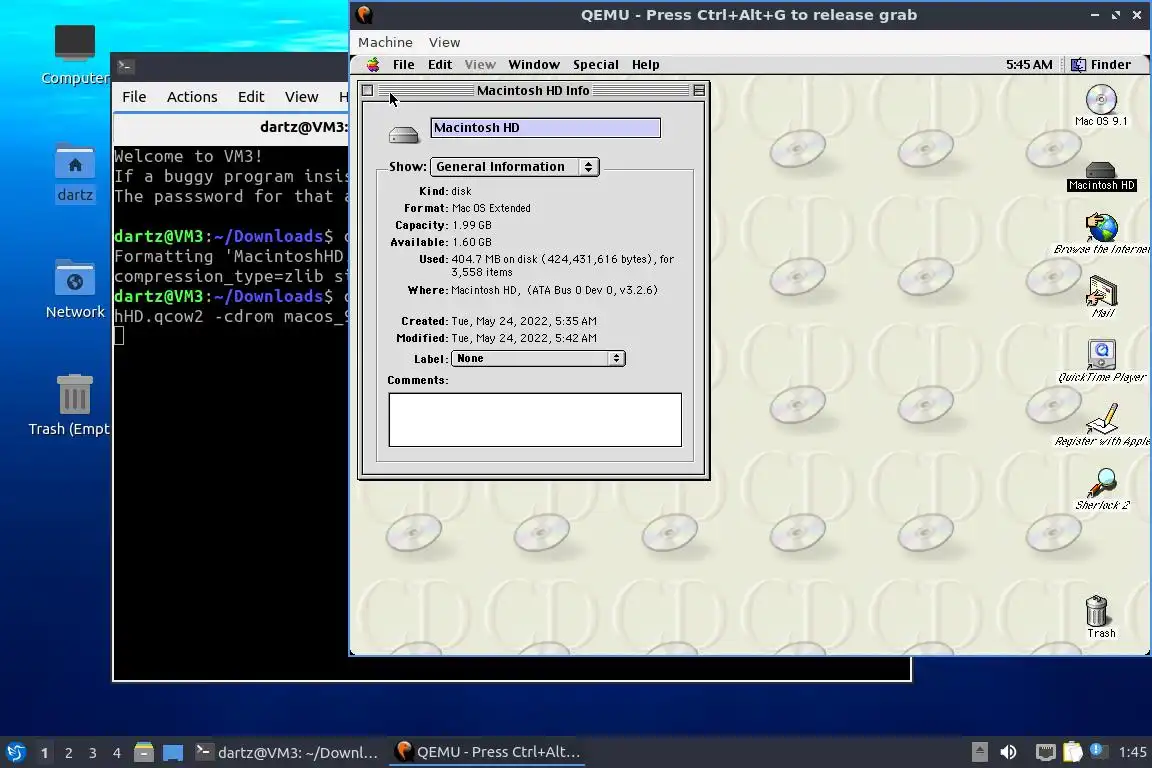1152x768 pixels.
Task: Click the show desktop taskbar icon
Action: [173, 752]
